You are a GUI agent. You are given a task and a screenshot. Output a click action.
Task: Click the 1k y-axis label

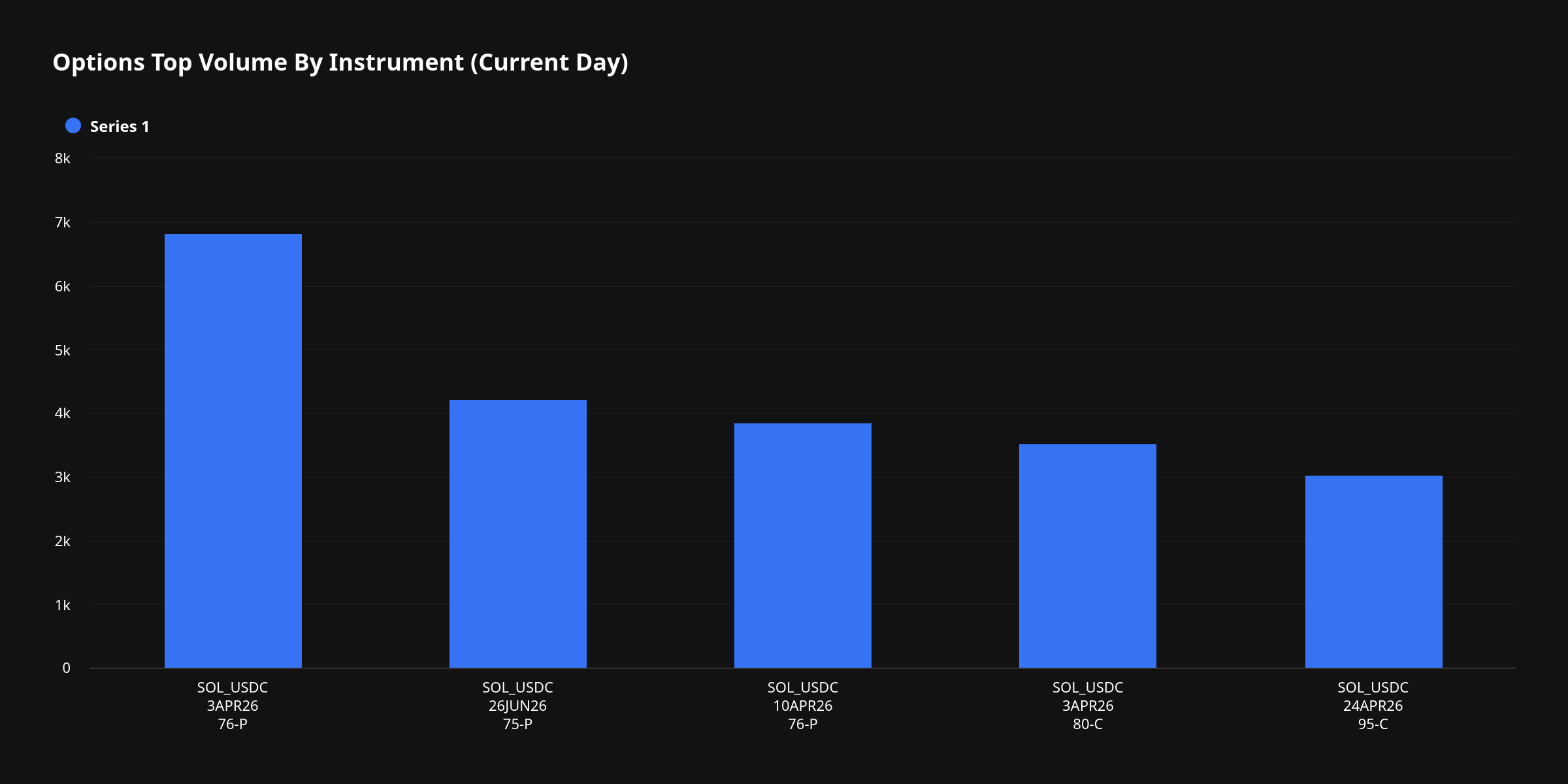tap(63, 605)
